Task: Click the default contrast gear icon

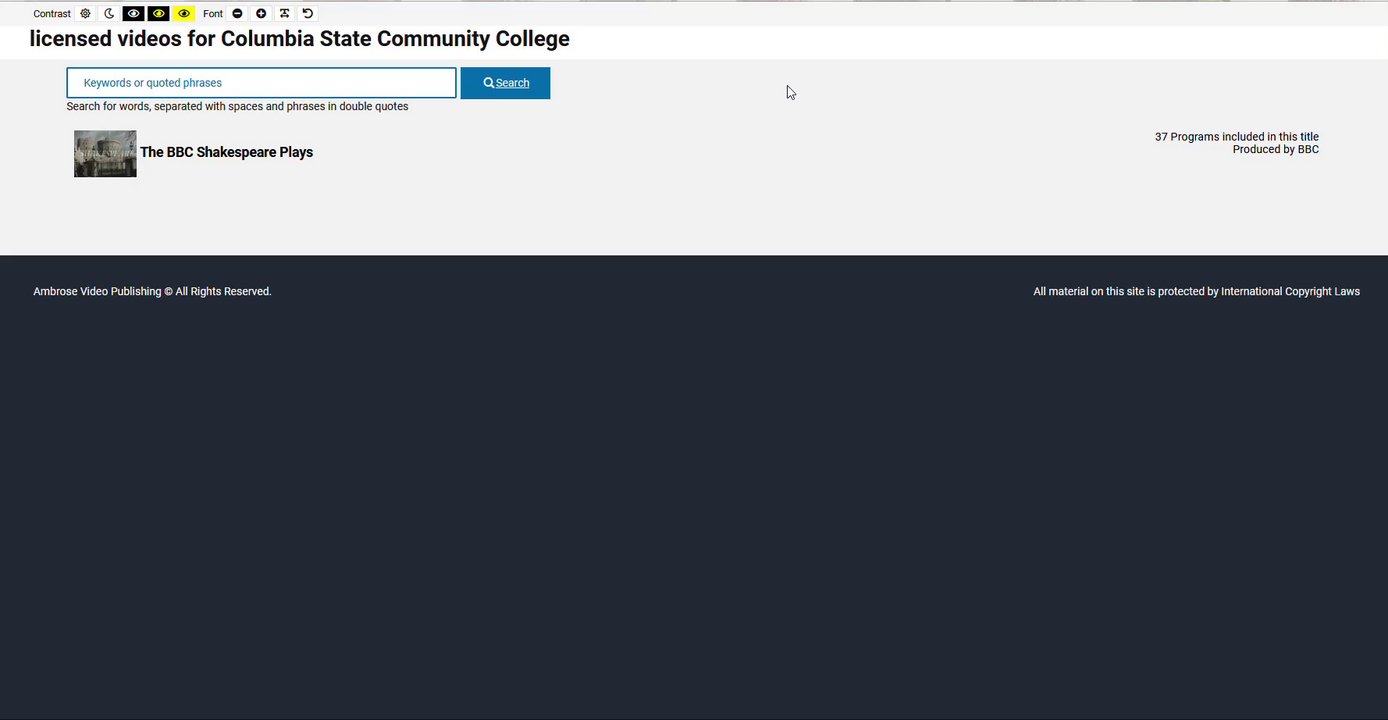Action: tap(85, 14)
